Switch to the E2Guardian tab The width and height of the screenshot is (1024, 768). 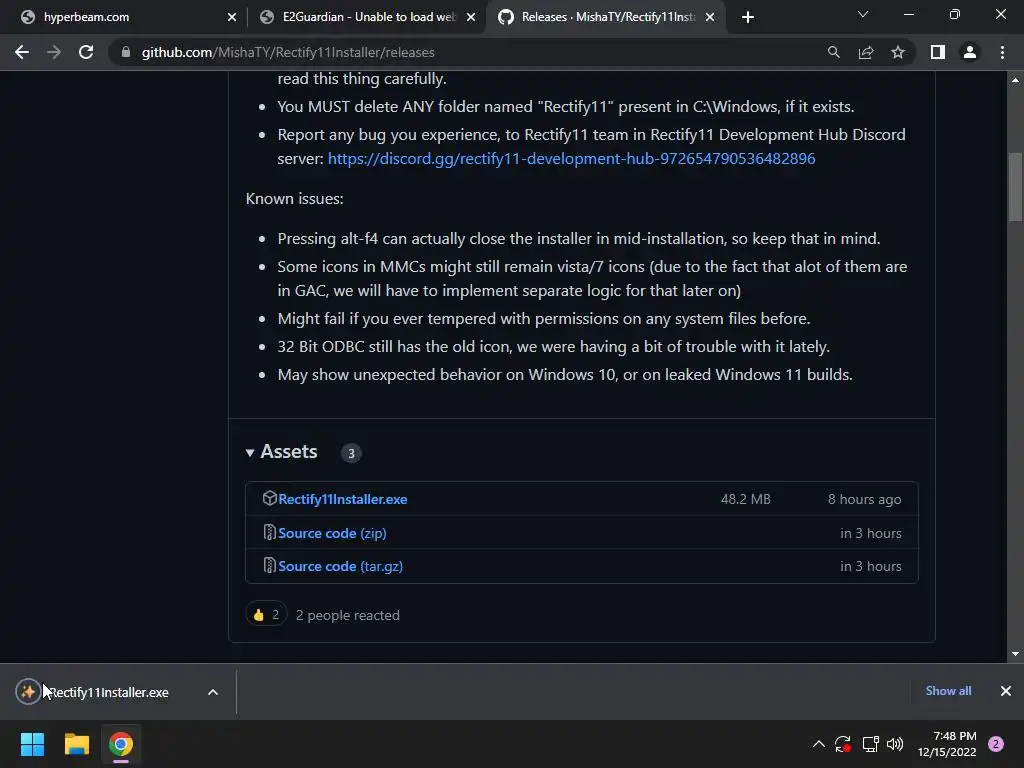click(x=368, y=17)
